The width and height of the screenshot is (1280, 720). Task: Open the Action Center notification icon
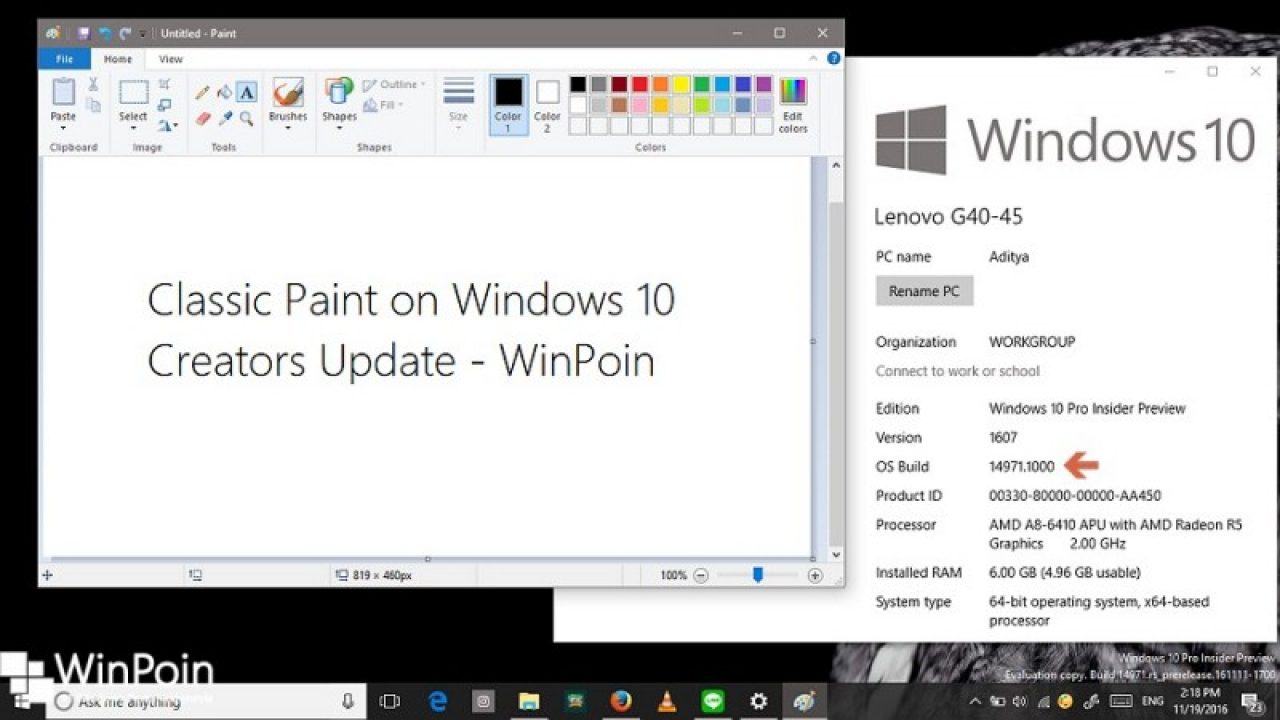click(1251, 701)
